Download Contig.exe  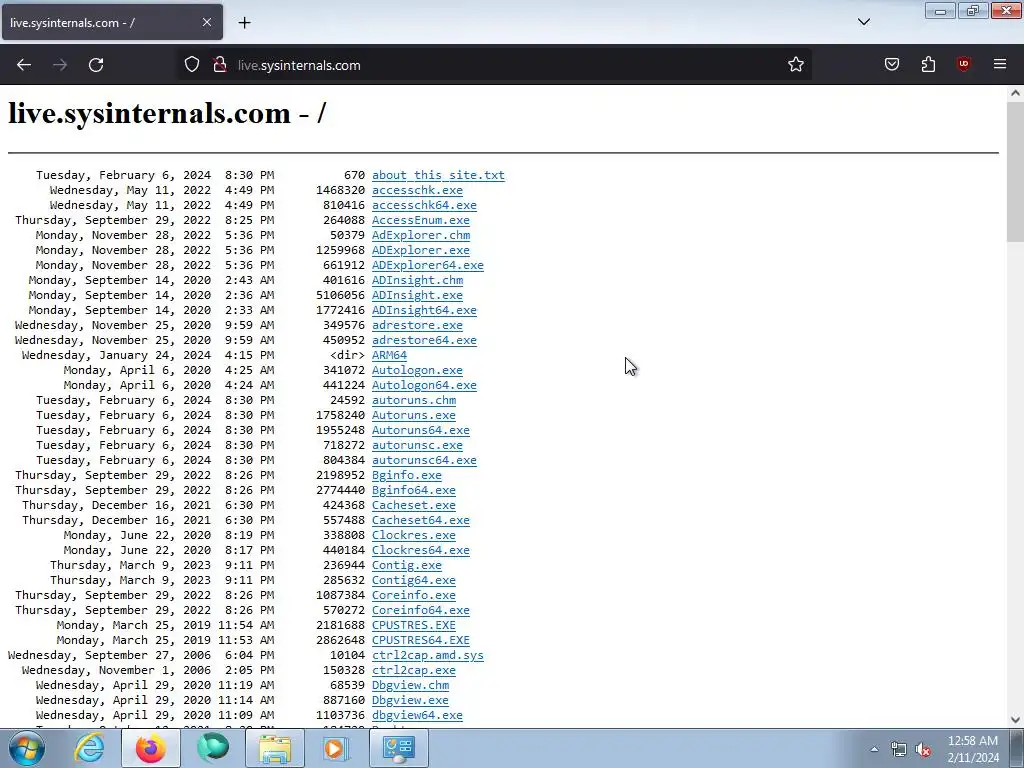[407, 566]
